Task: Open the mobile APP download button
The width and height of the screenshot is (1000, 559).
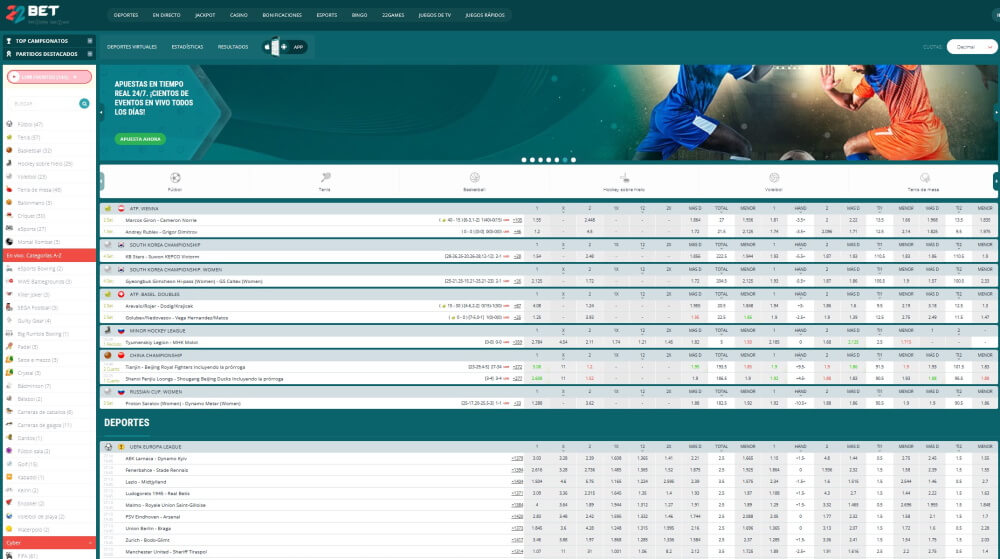Action: click(x=284, y=47)
